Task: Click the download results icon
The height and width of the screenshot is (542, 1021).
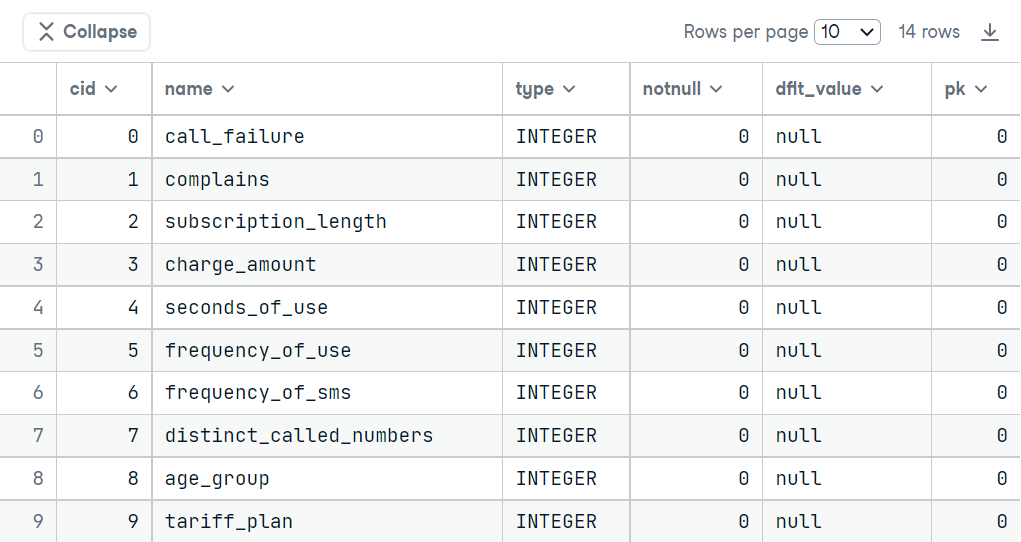Action: 990,32
